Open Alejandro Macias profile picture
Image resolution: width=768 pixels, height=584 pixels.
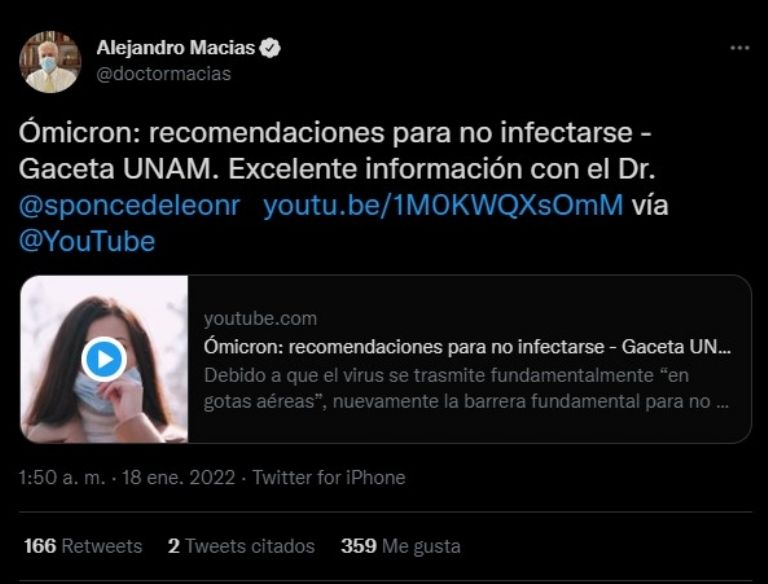[x=50, y=62]
